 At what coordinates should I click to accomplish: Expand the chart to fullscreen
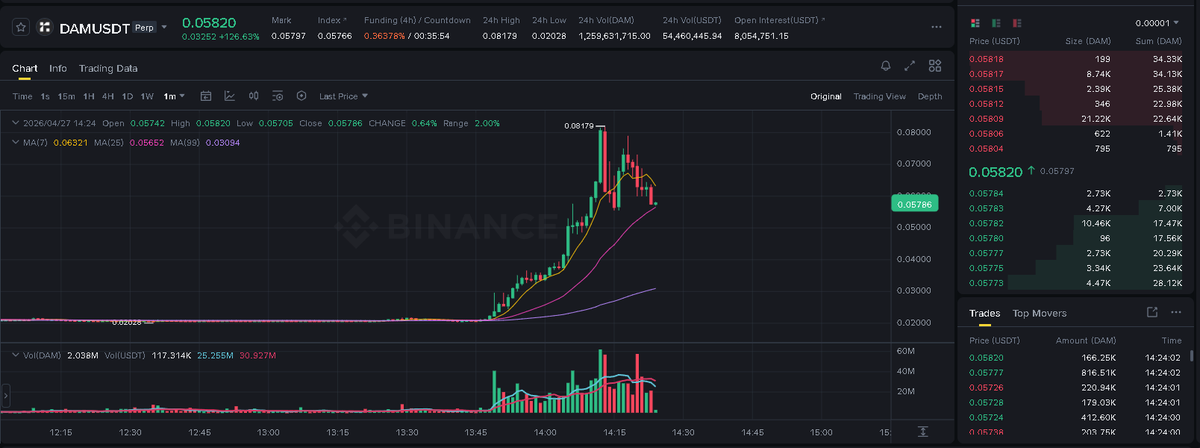pos(910,66)
